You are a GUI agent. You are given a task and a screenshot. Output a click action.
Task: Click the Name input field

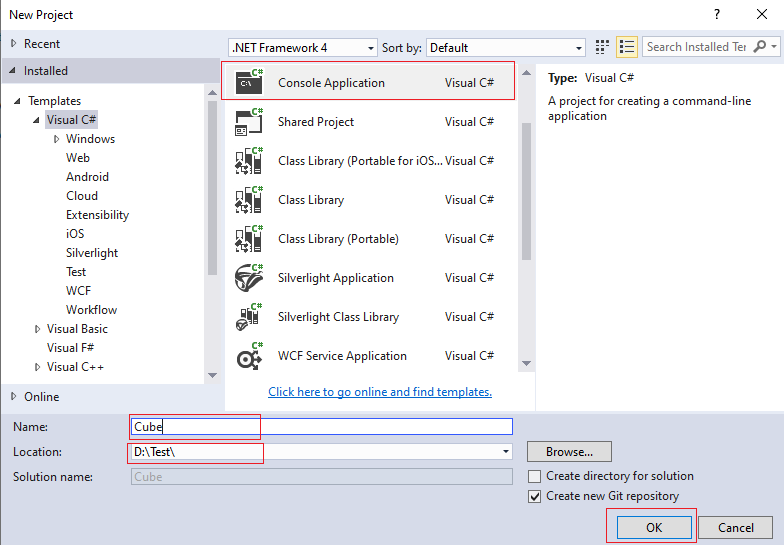coord(322,426)
